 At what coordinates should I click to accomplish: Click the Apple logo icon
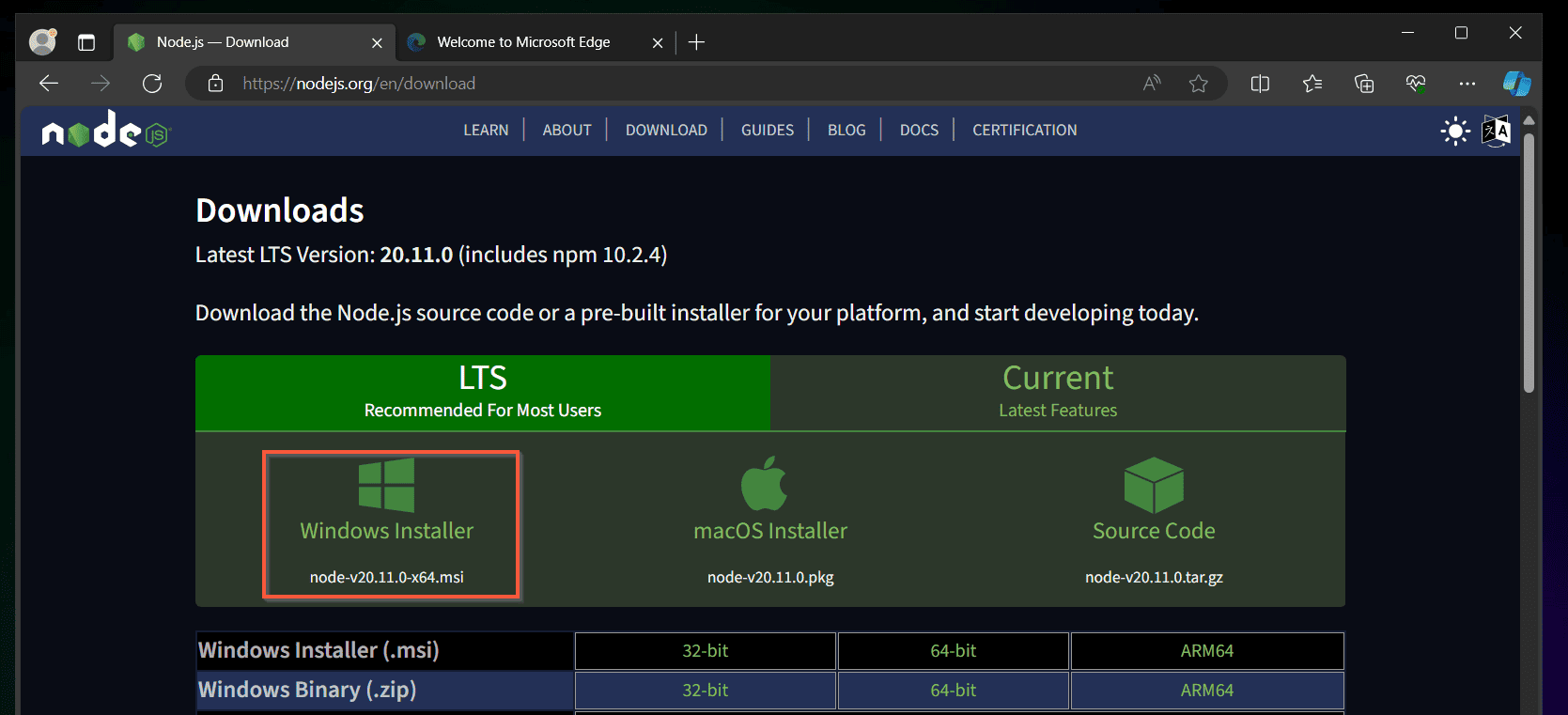pos(765,483)
